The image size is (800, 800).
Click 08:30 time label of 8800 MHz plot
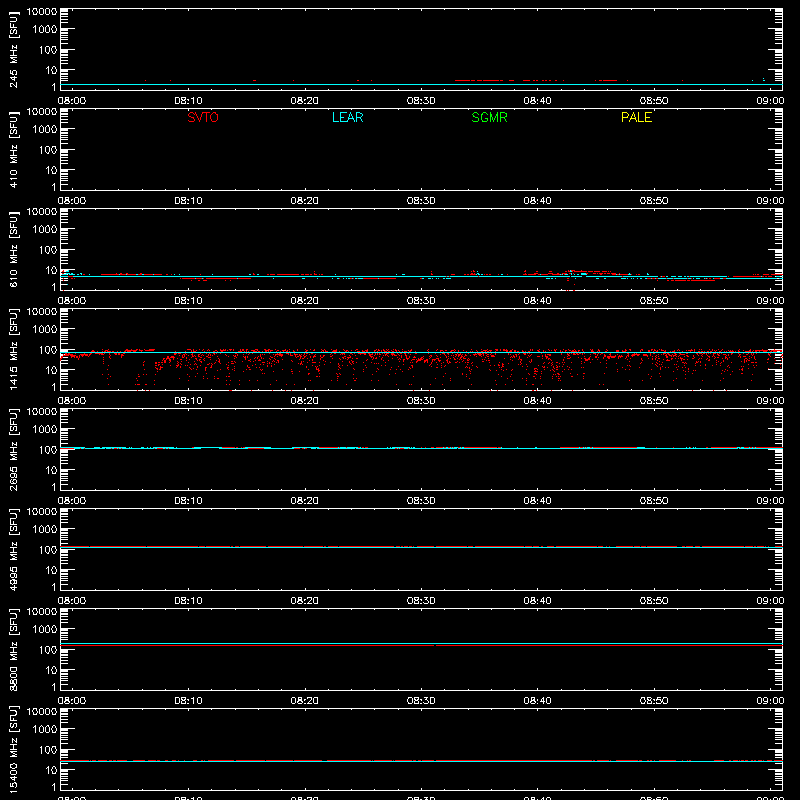(x=421, y=701)
